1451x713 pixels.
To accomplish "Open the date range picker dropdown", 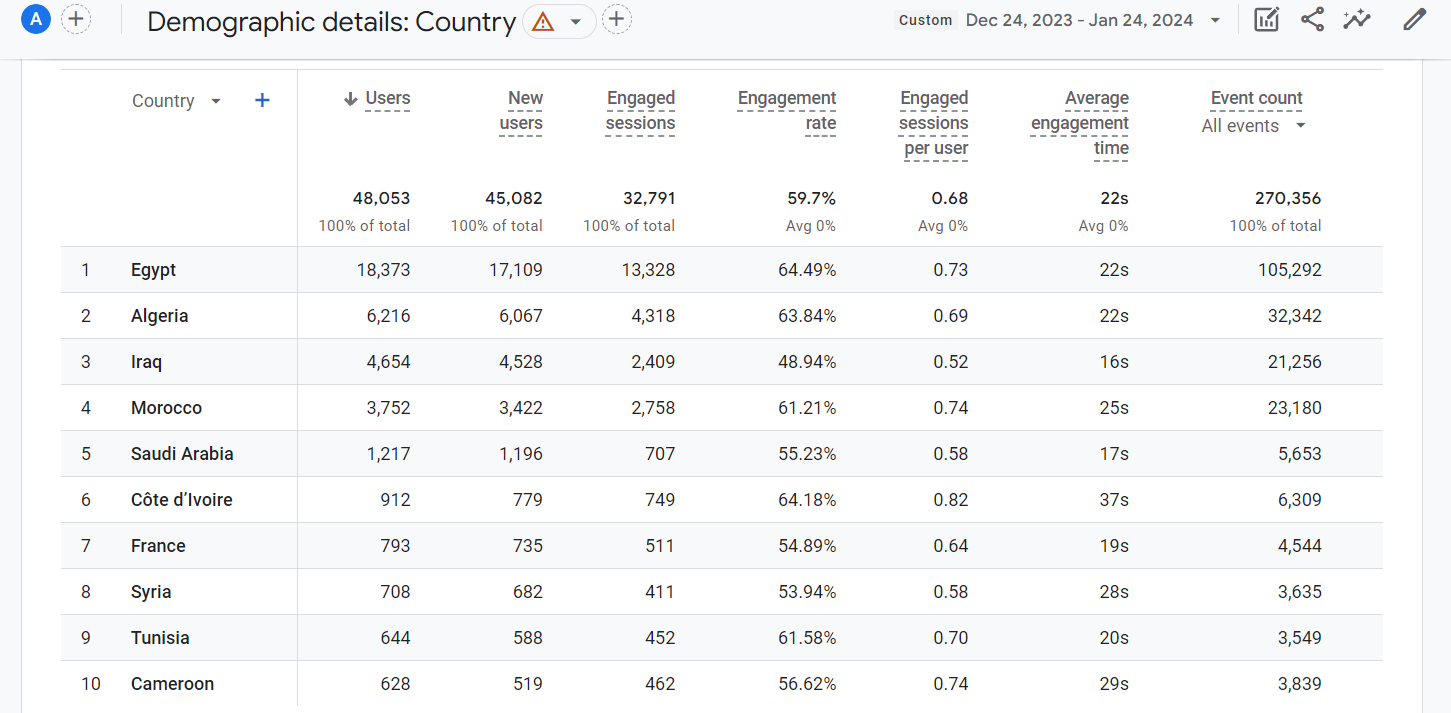I will click(x=1214, y=20).
